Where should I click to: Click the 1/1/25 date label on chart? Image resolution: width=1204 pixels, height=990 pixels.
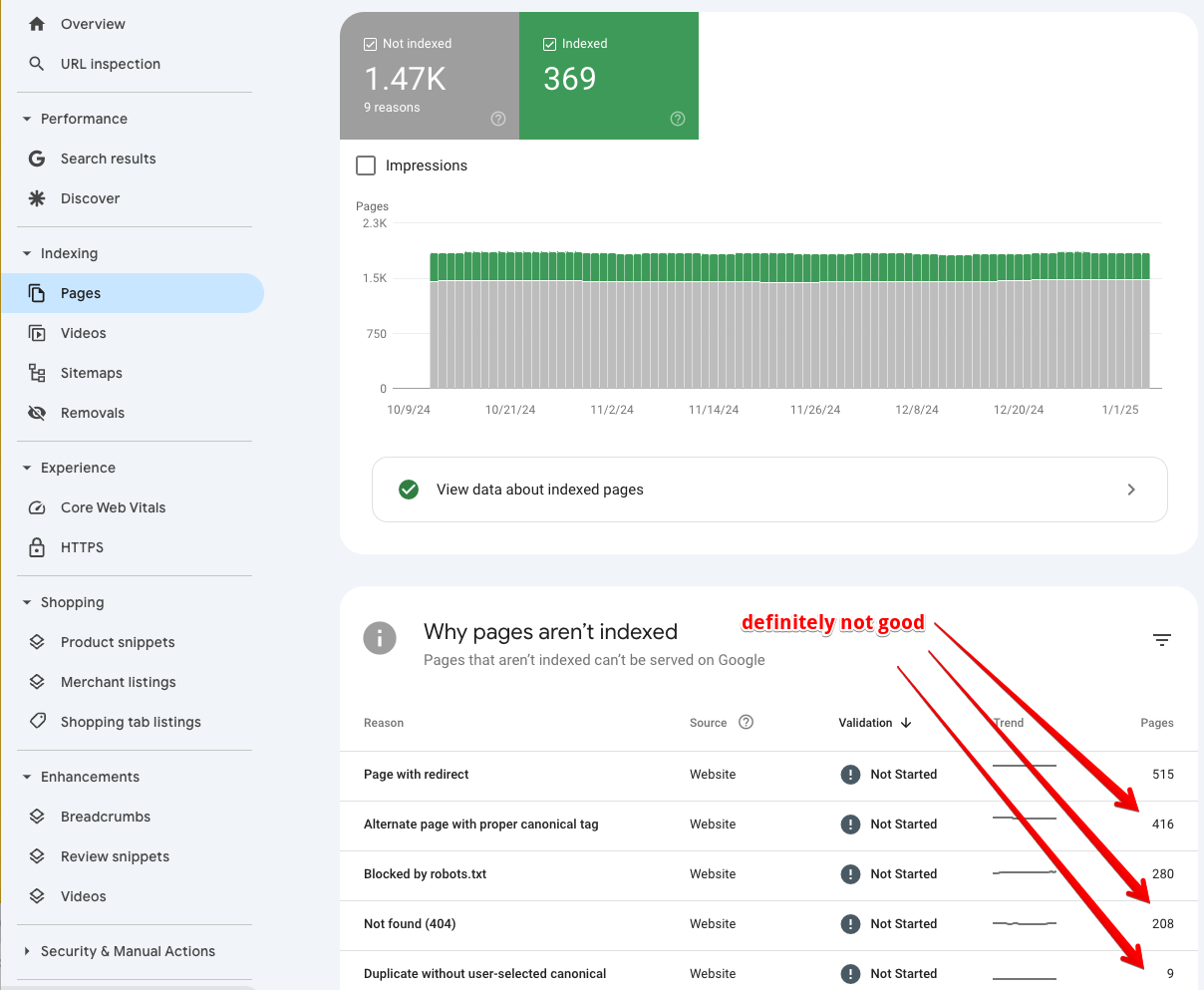[x=1120, y=410]
